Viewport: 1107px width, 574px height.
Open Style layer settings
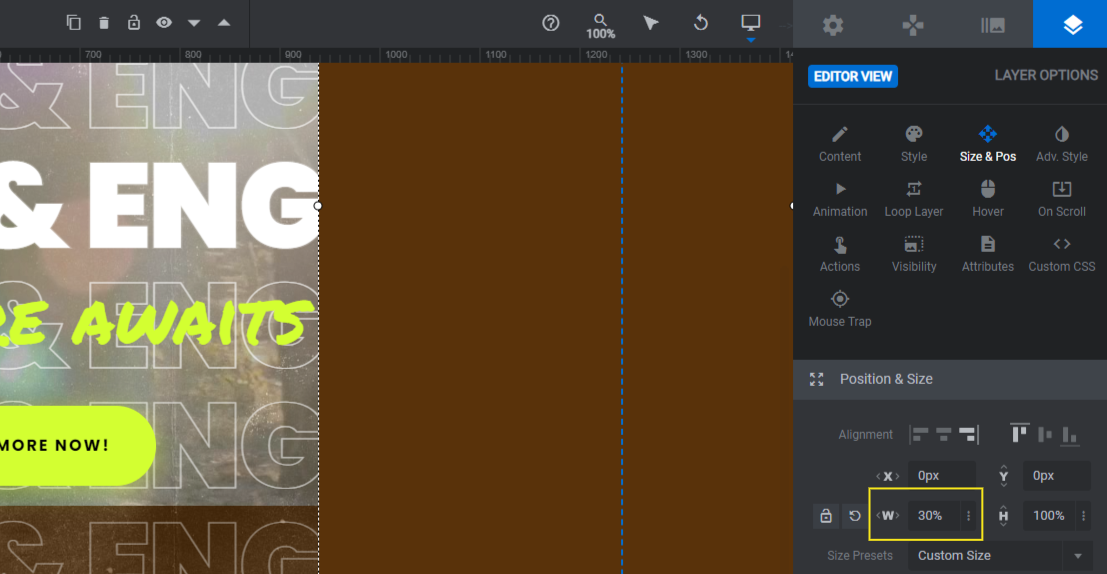click(914, 143)
